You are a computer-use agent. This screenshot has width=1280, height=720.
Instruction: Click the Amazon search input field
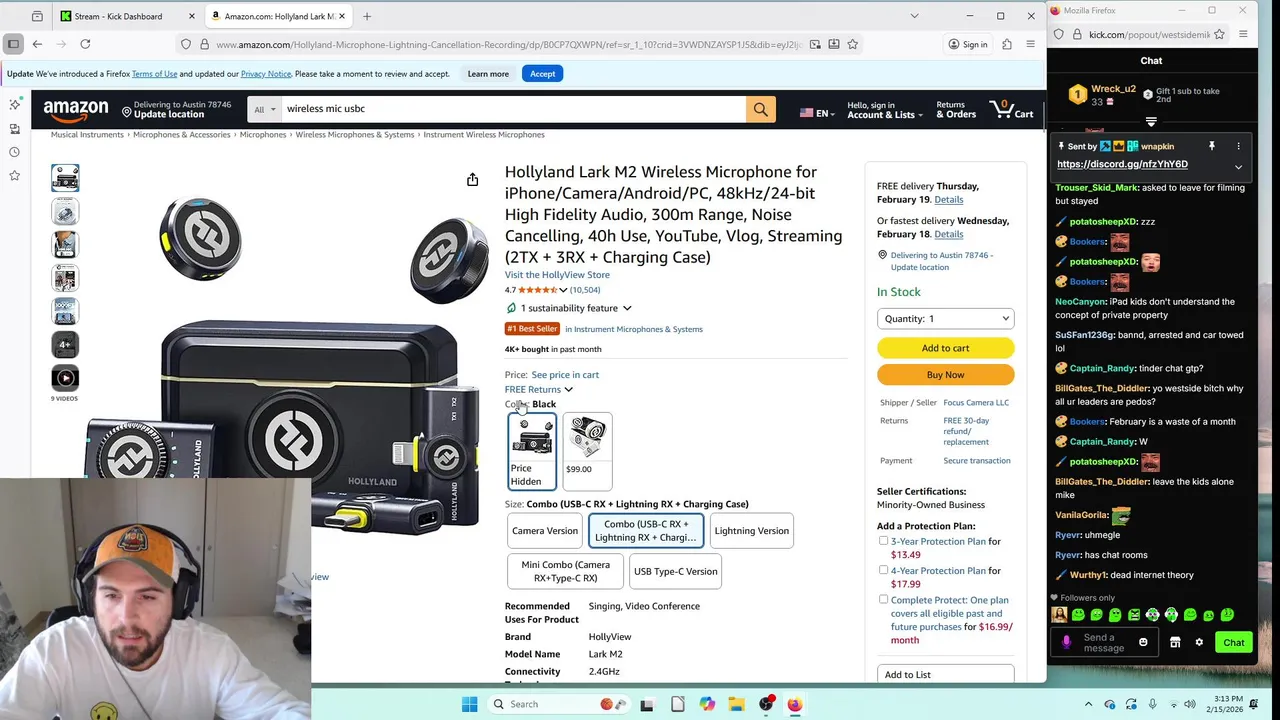[513, 109]
